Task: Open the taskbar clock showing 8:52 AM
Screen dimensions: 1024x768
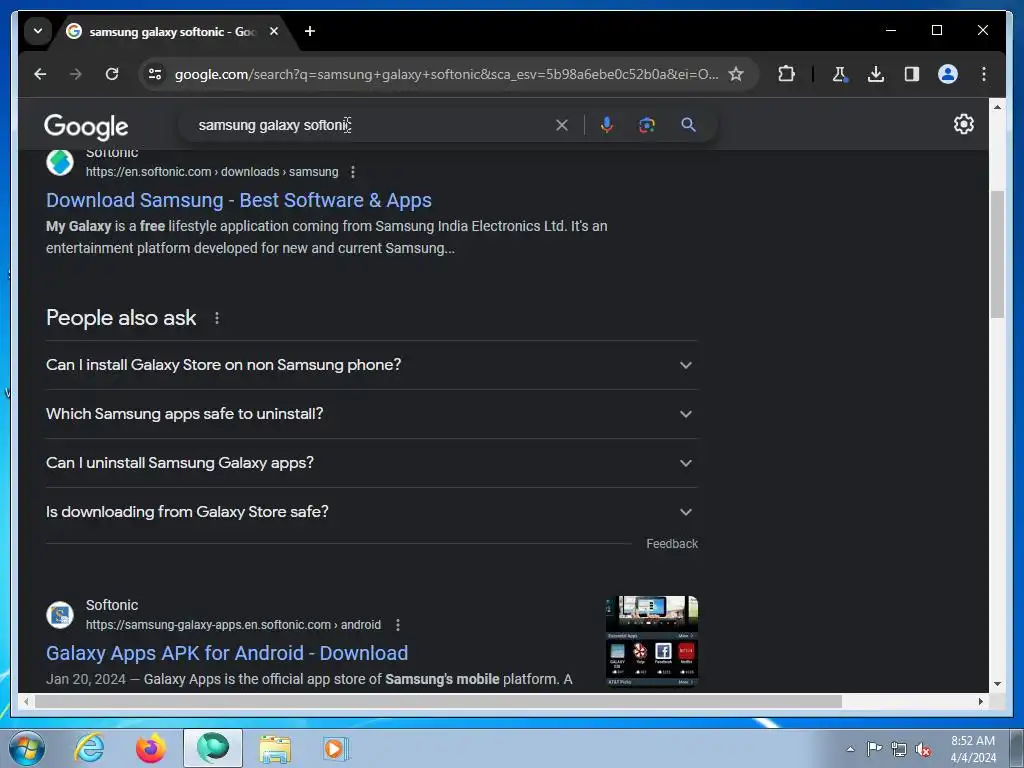Action: click(x=973, y=749)
